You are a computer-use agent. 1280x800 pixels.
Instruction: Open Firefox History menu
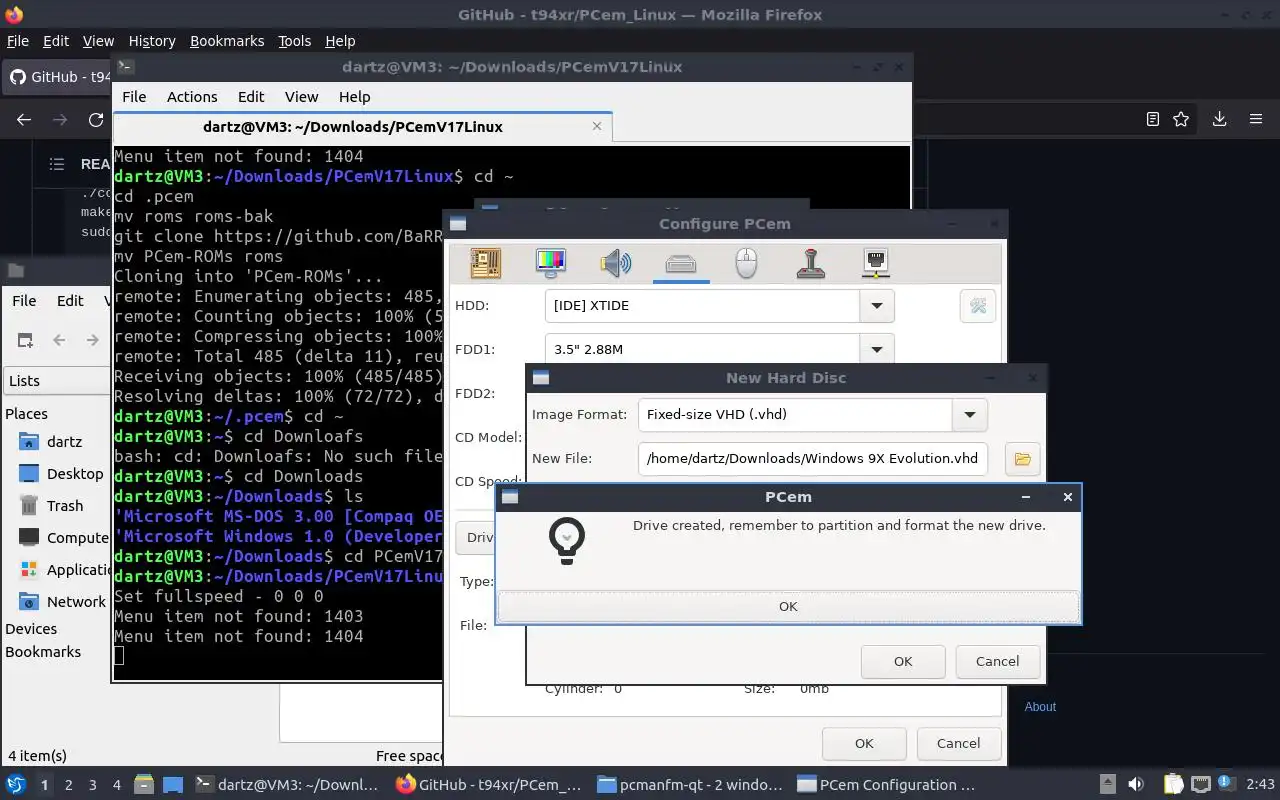click(x=152, y=41)
